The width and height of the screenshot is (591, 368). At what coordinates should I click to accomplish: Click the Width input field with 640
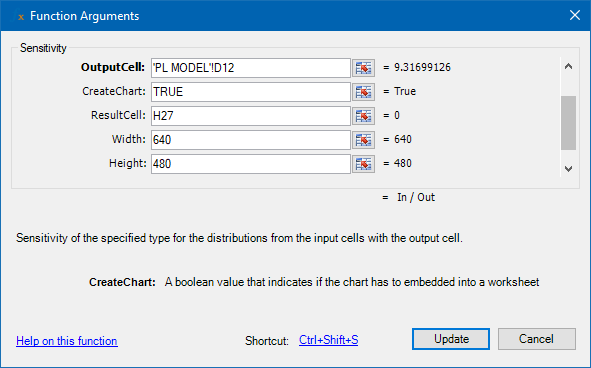click(x=251, y=140)
